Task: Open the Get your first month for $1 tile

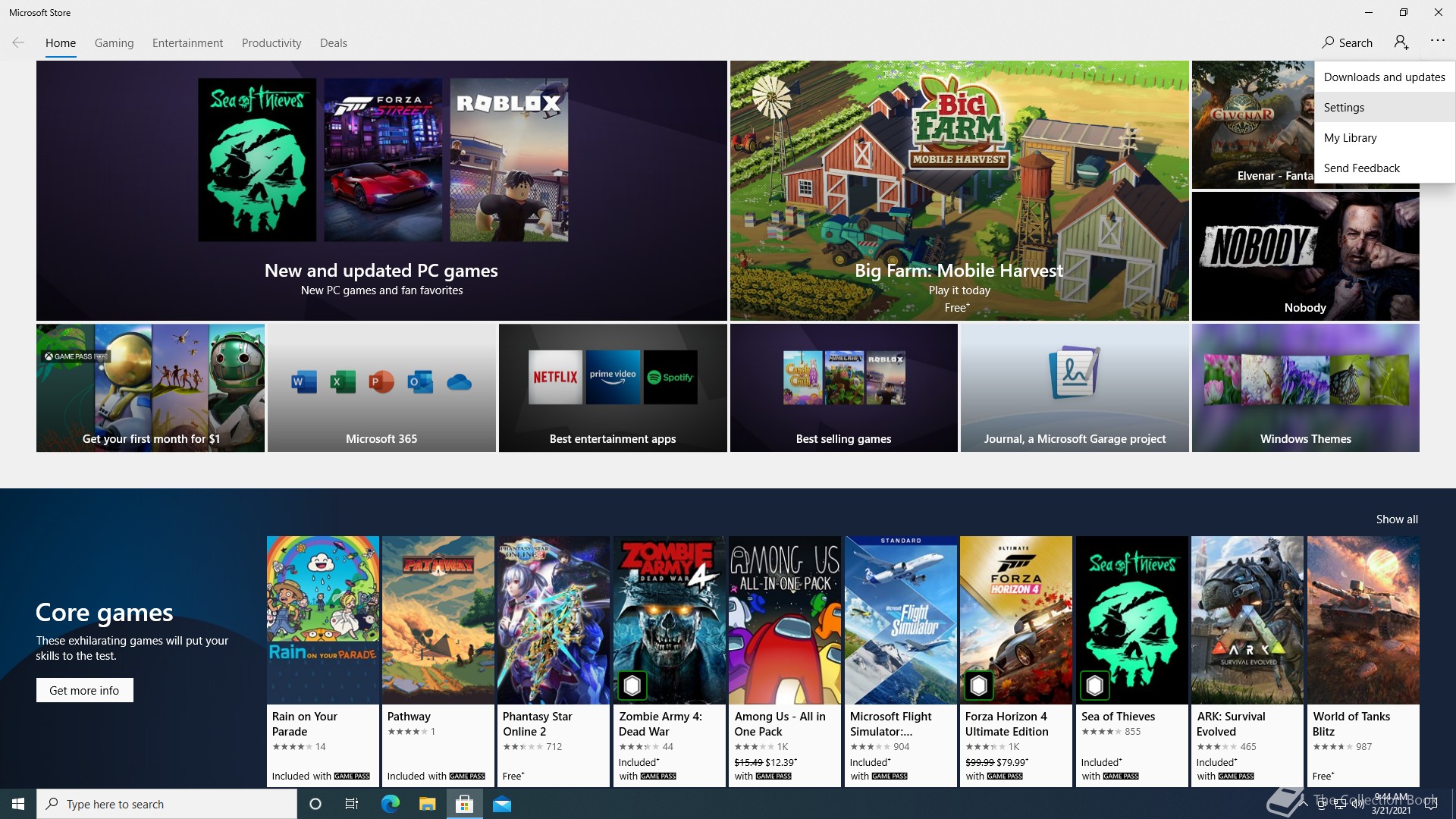Action: point(150,388)
